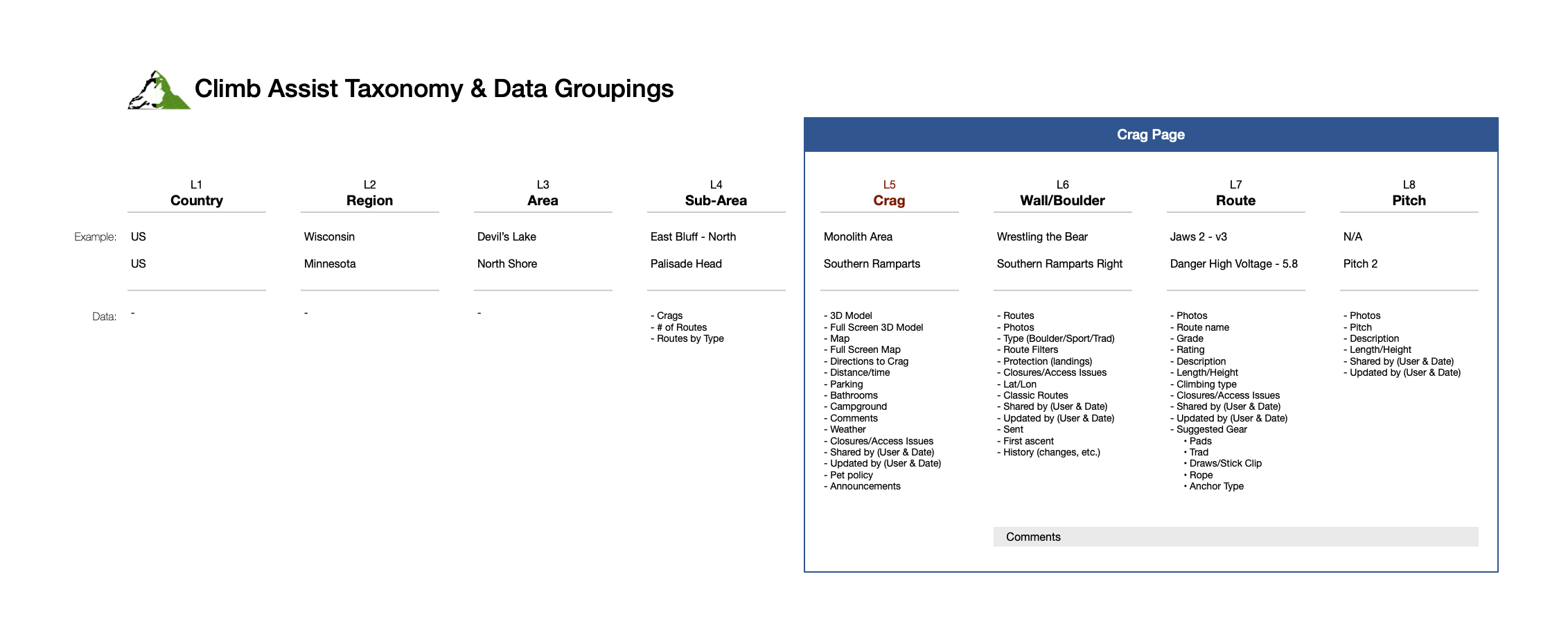This screenshot has width=1568, height=642.
Task: Click the Wisconsin region example
Action: [329, 236]
